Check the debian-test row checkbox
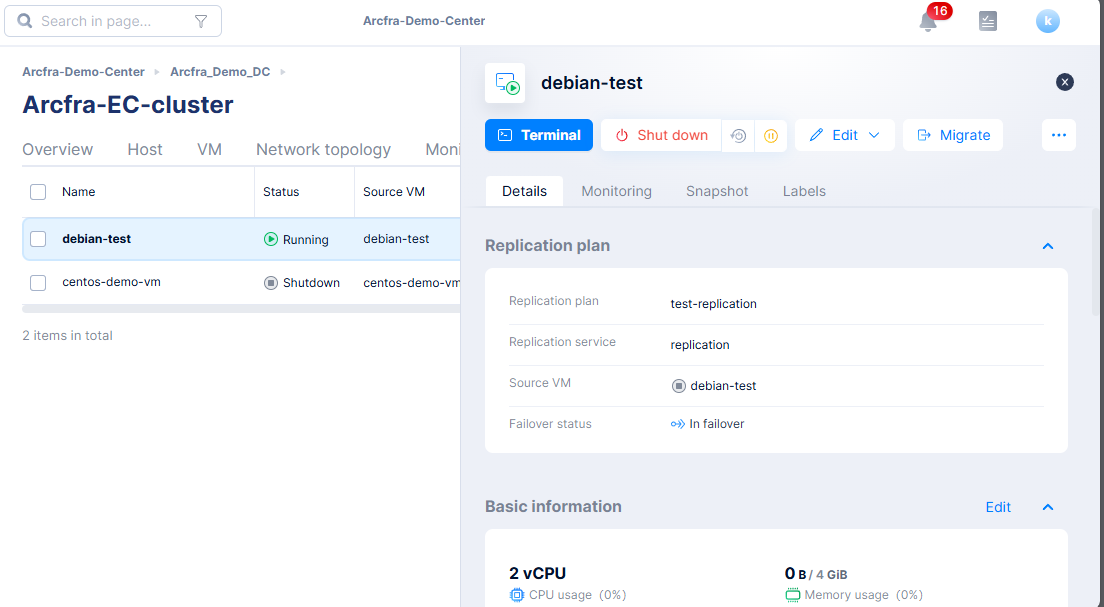Screen dimensions: 1104x607 click(38, 239)
